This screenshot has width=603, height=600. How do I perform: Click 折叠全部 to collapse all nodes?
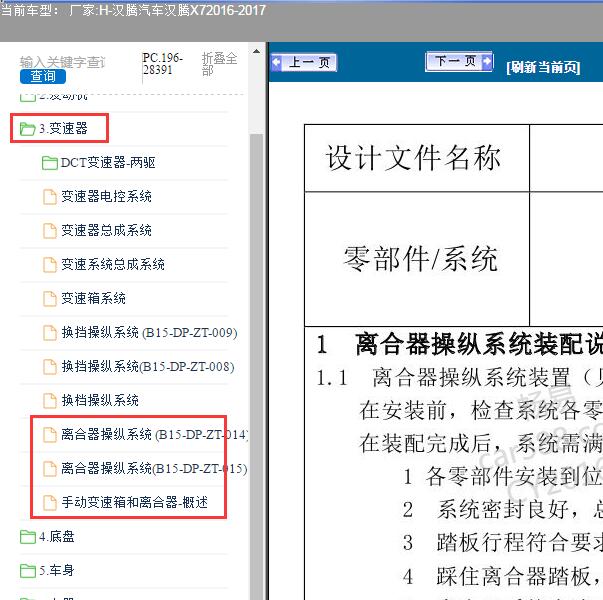pos(219,64)
